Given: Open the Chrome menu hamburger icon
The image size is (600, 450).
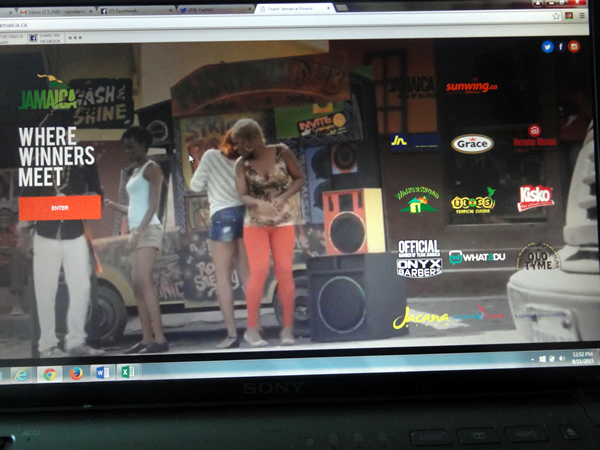Looking at the screenshot, I should [582, 15].
